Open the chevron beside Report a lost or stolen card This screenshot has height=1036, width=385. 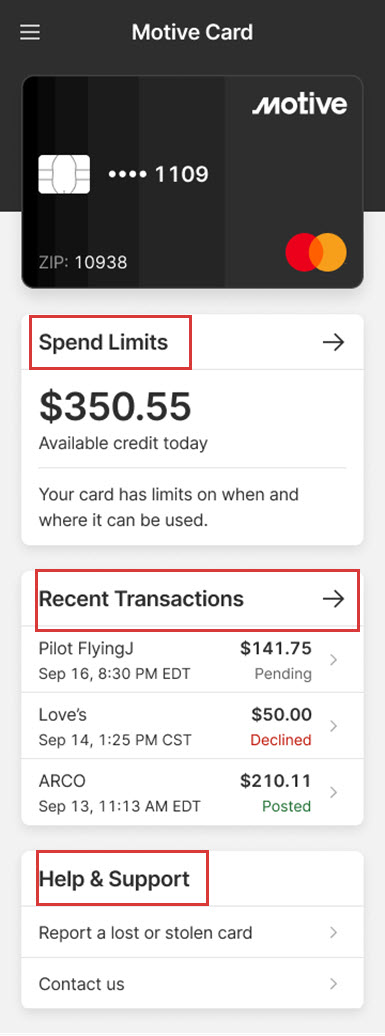pos(333,932)
